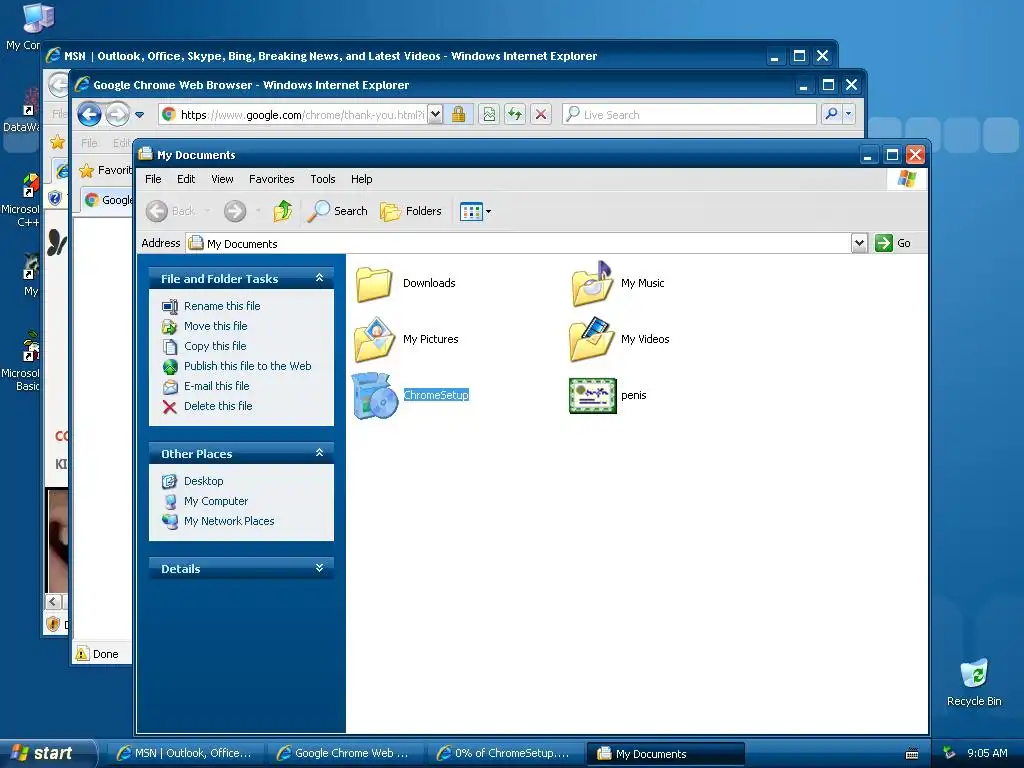Click Copy this file

point(215,346)
